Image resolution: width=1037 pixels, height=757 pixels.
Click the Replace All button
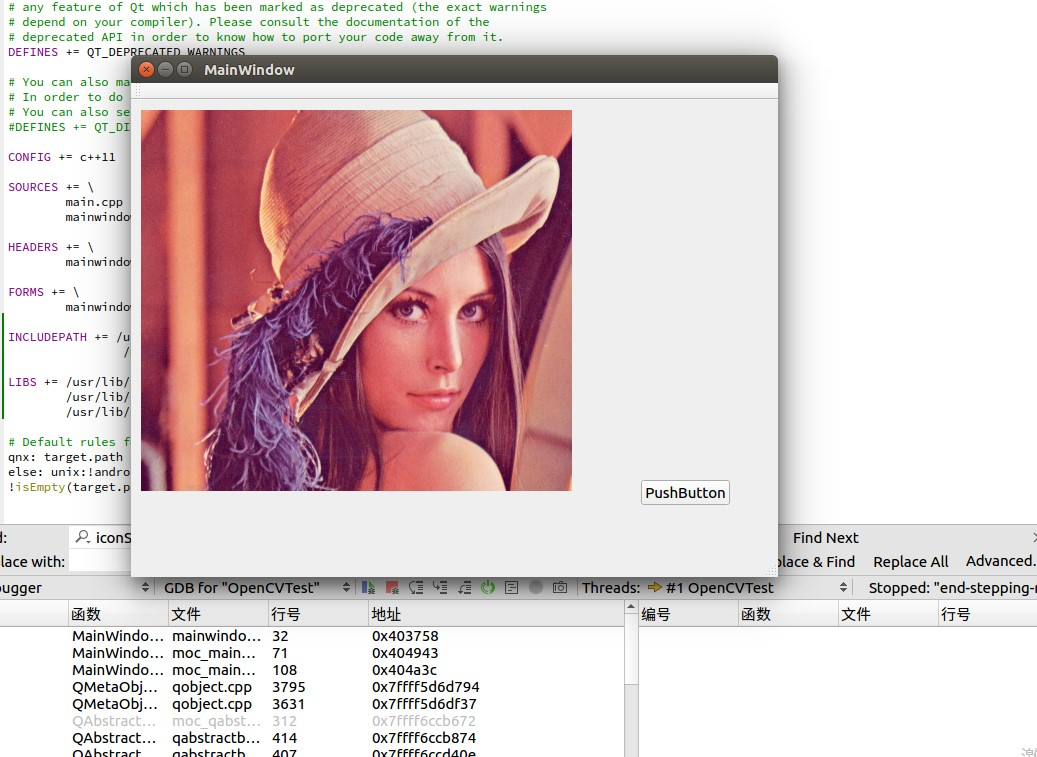(911, 562)
